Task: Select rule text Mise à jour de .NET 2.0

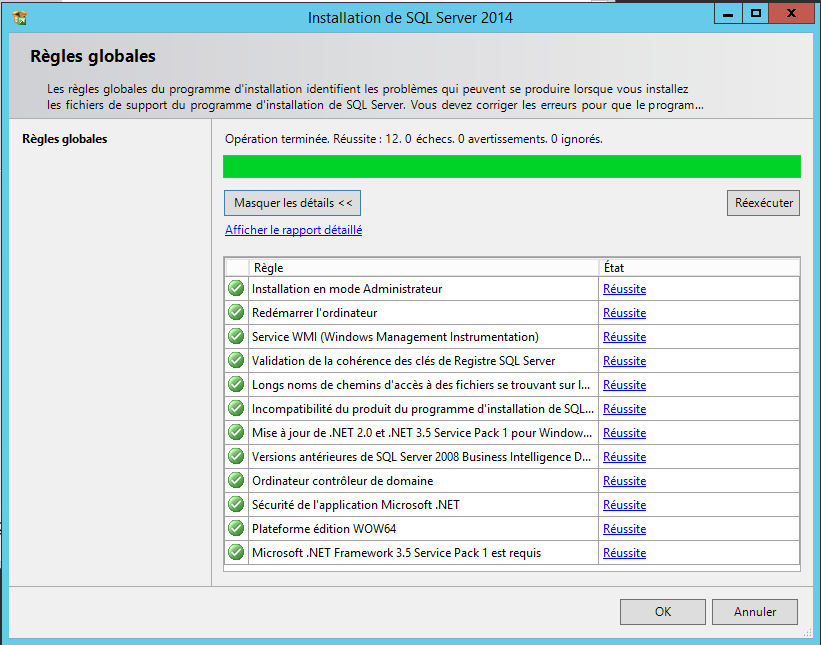Action: (422, 433)
